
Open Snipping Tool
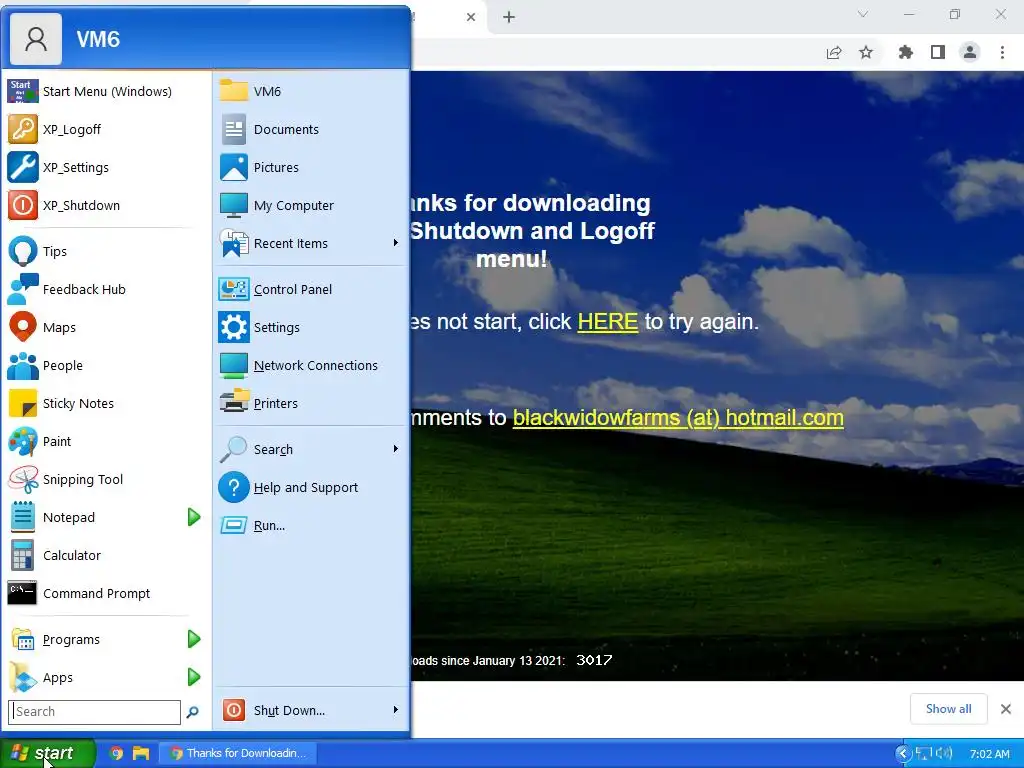coord(108,479)
